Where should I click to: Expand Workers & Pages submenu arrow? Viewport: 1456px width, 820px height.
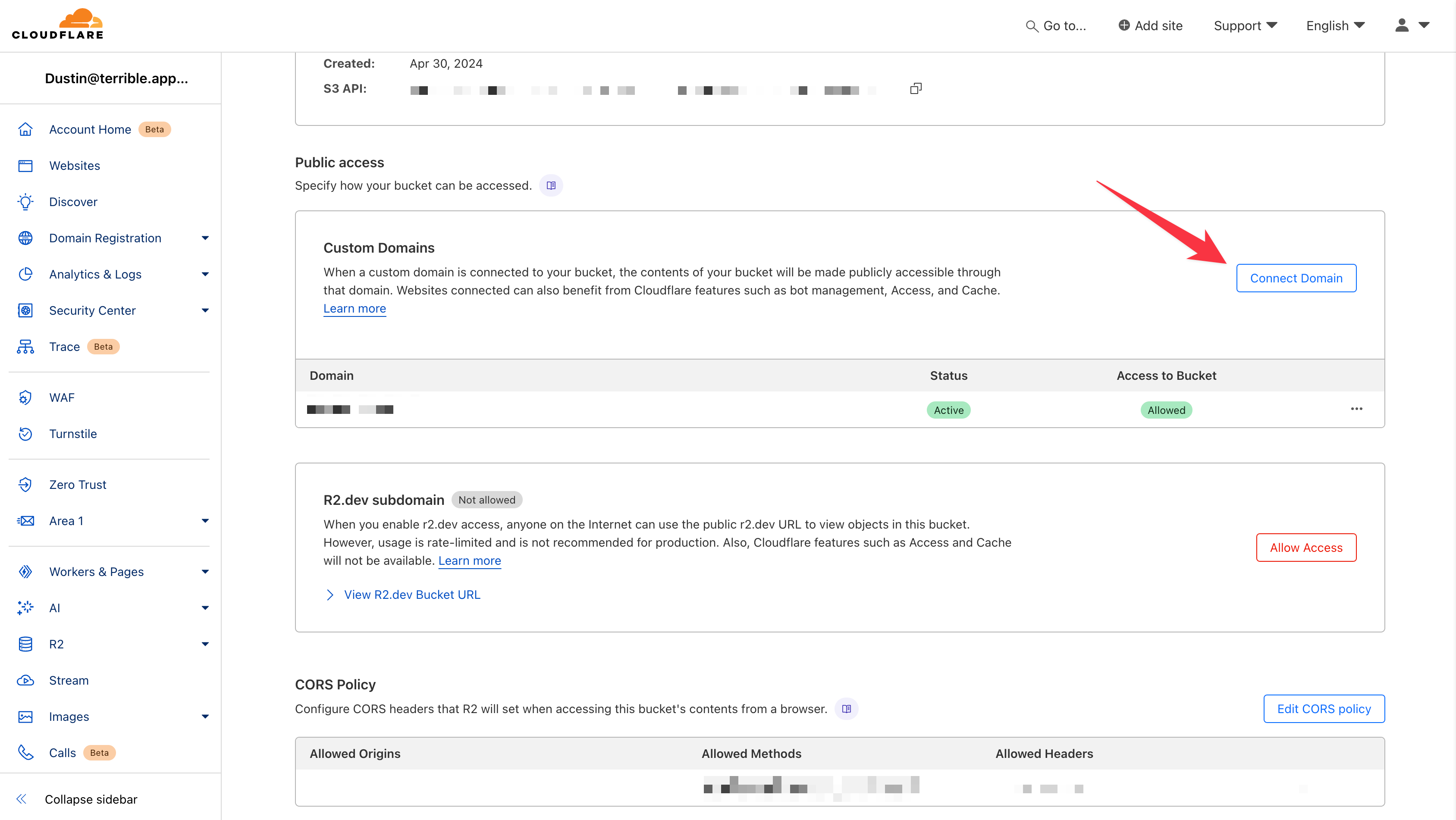(205, 571)
